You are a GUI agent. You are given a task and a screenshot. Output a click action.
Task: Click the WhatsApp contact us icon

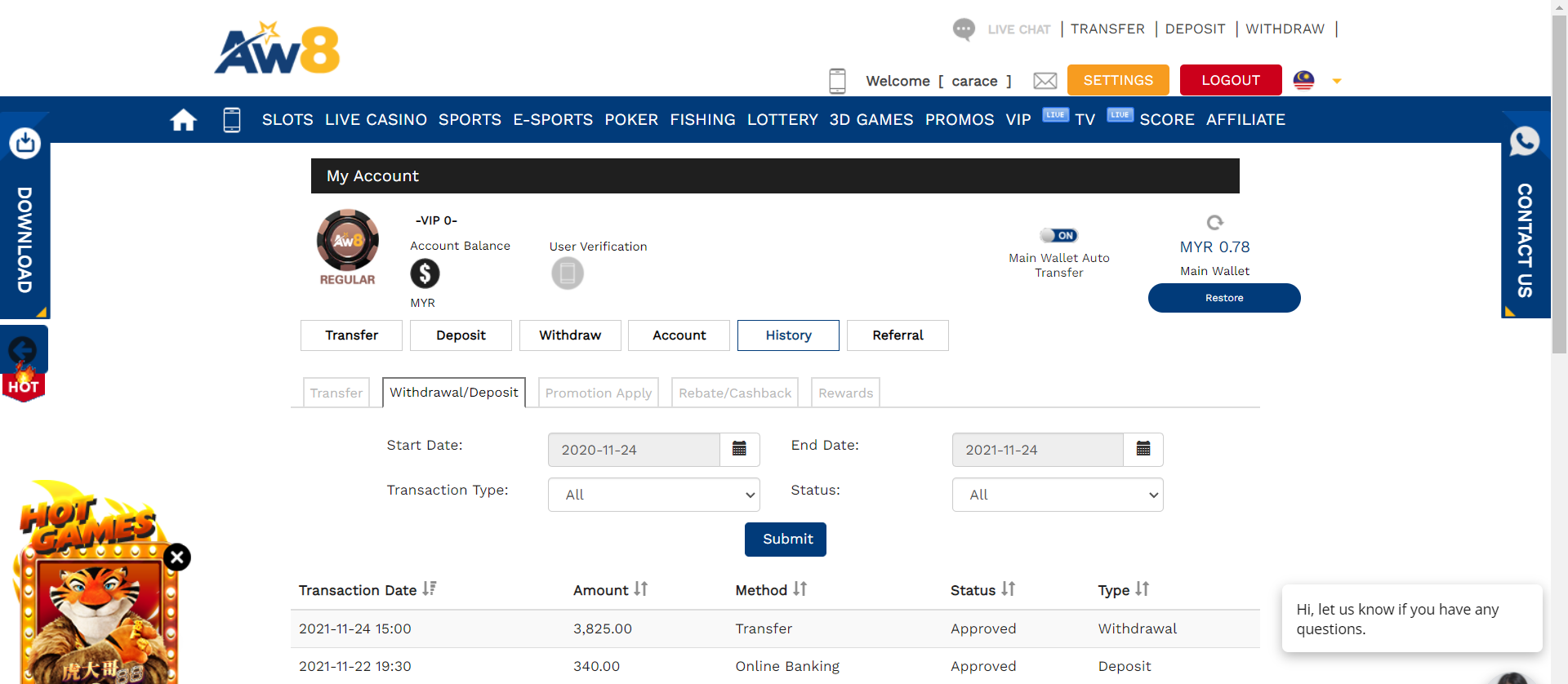tap(1524, 142)
